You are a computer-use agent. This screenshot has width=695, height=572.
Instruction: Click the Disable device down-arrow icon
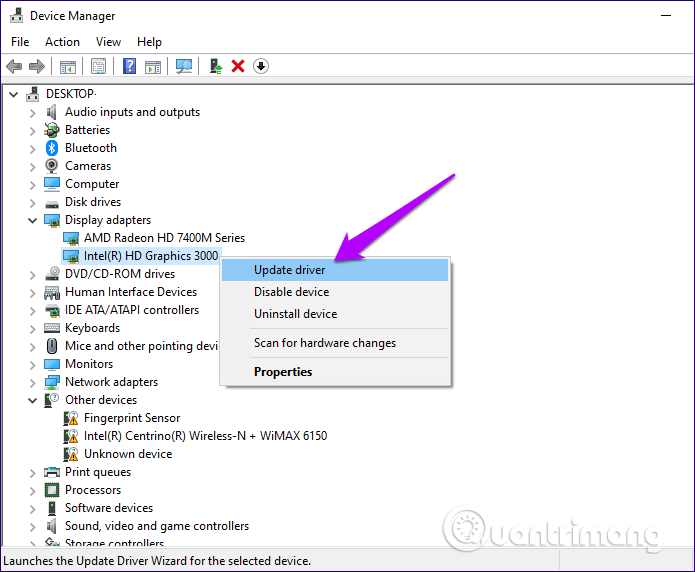point(261,67)
